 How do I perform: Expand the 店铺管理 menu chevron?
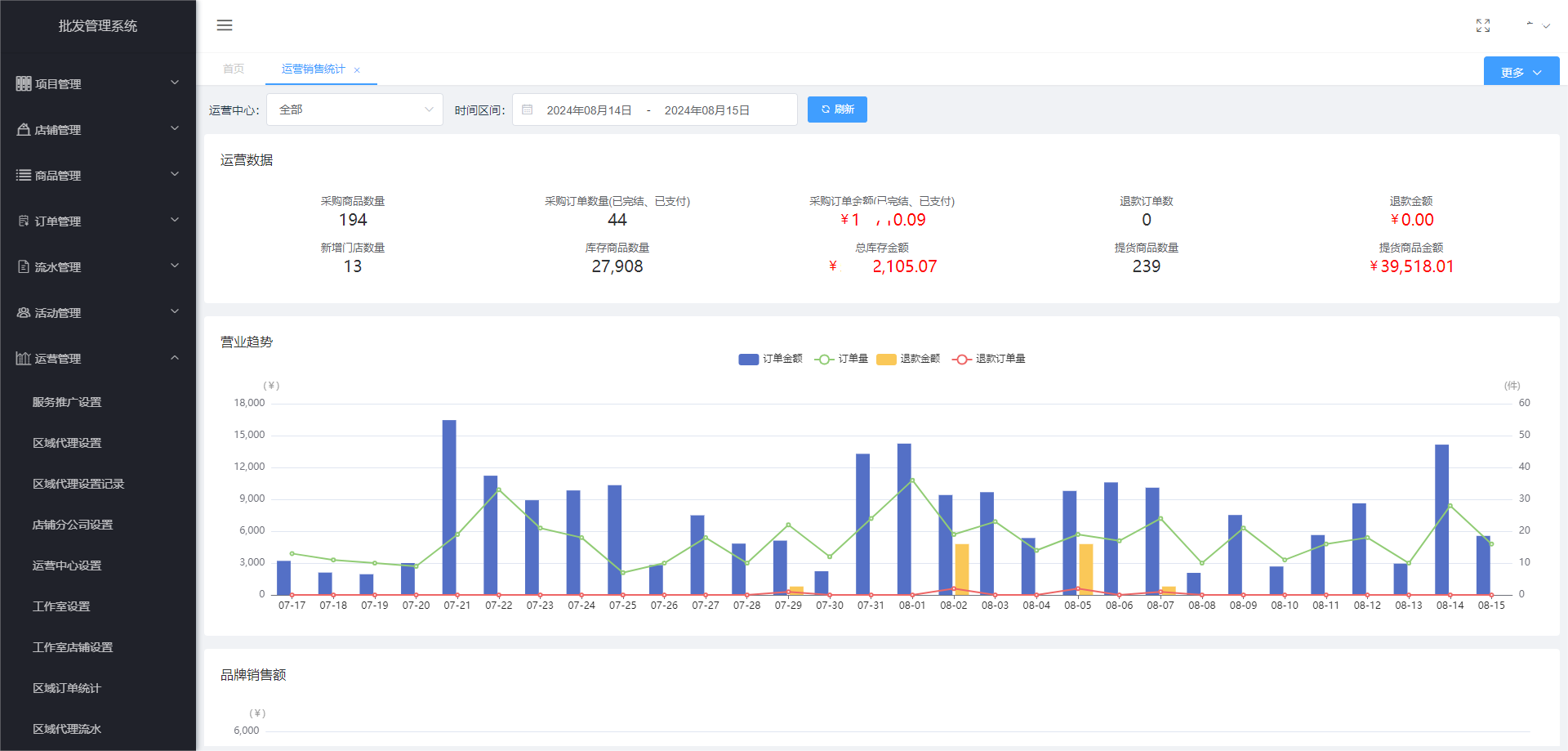tap(175, 128)
